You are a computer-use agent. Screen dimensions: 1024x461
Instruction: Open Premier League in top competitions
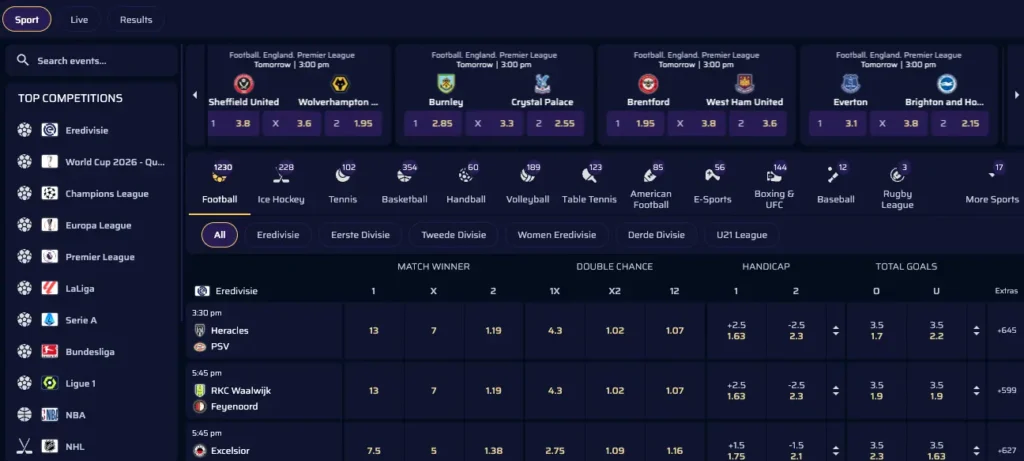coord(91,257)
